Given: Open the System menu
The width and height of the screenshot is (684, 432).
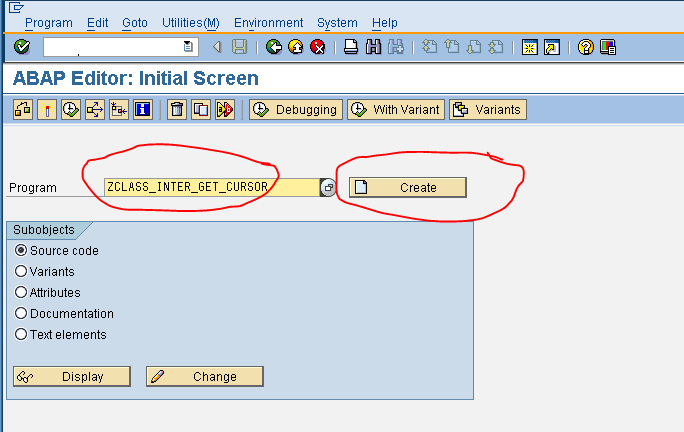Looking at the screenshot, I should coord(337,23).
